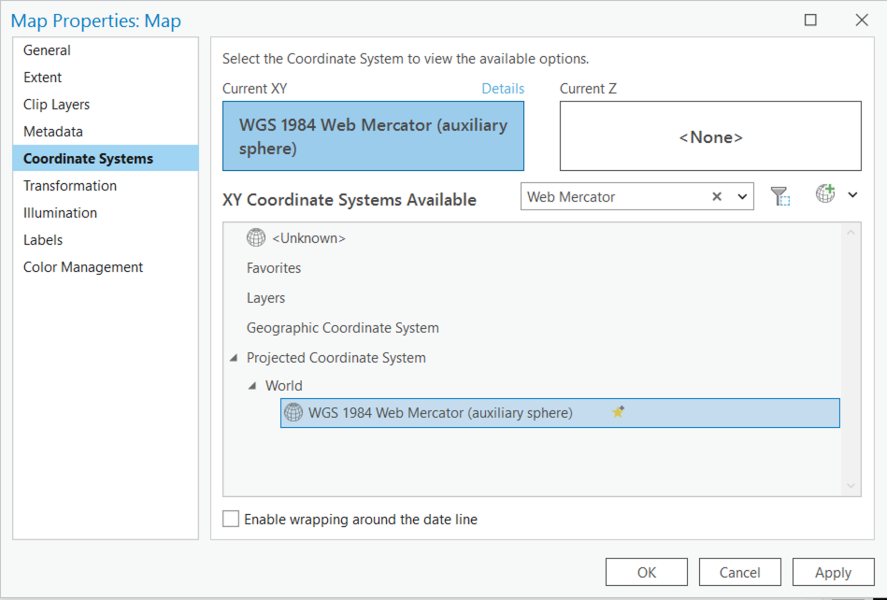887x600 pixels.
Task: Apply the coordinate system changes
Action: [x=833, y=571]
